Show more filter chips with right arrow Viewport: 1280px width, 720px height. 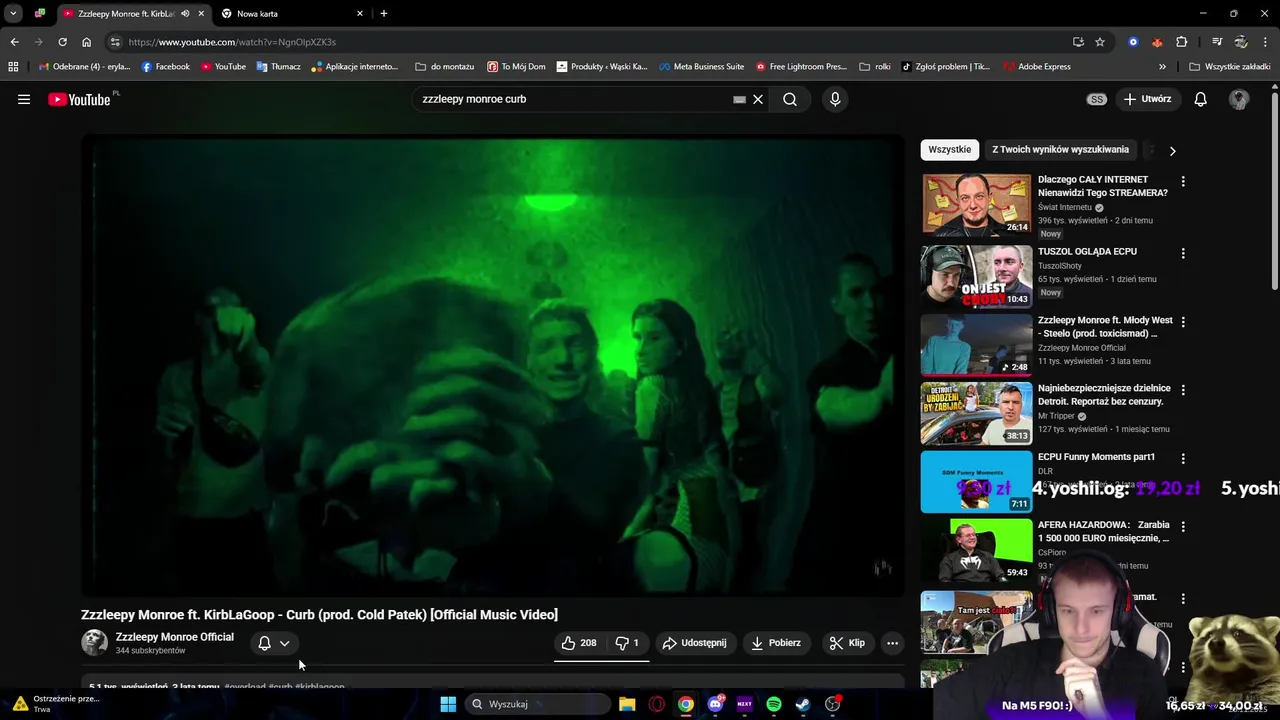[x=1172, y=150]
